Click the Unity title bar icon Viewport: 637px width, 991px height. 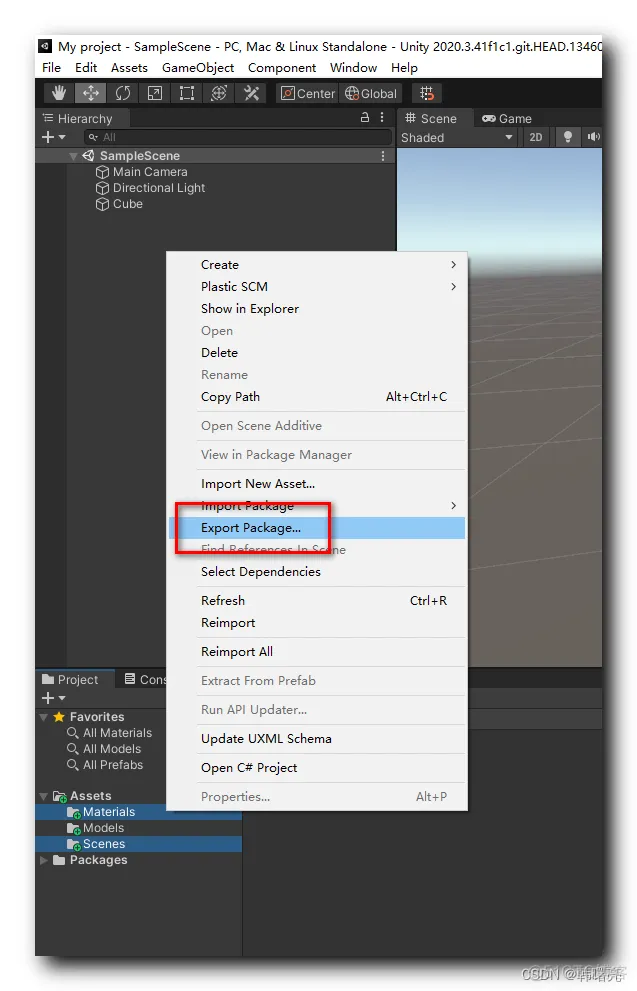pos(45,46)
